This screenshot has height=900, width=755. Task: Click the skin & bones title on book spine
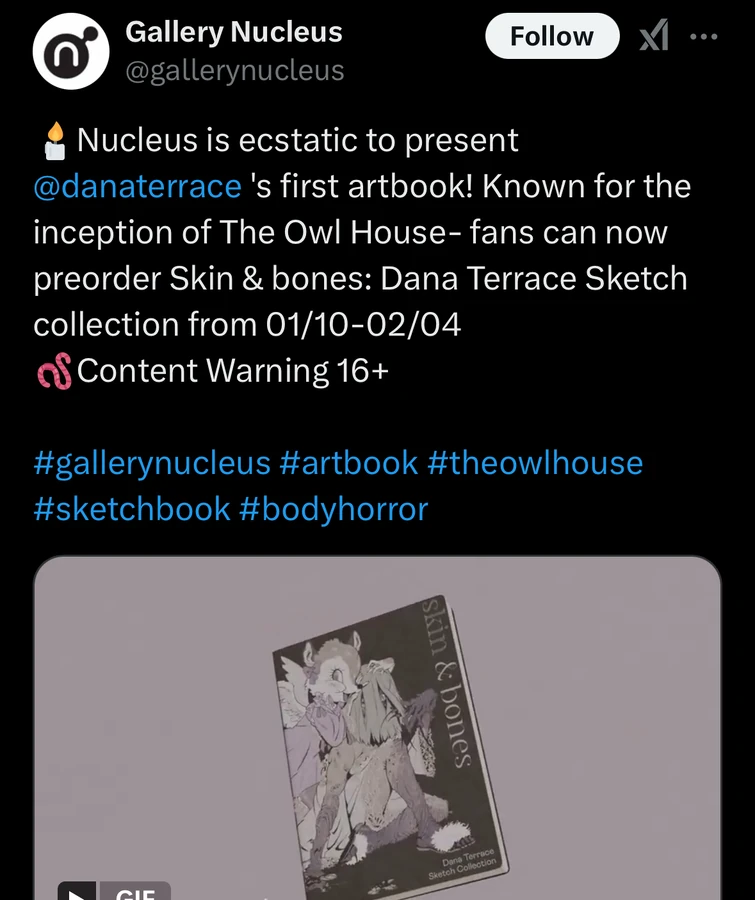[x=448, y=682]
